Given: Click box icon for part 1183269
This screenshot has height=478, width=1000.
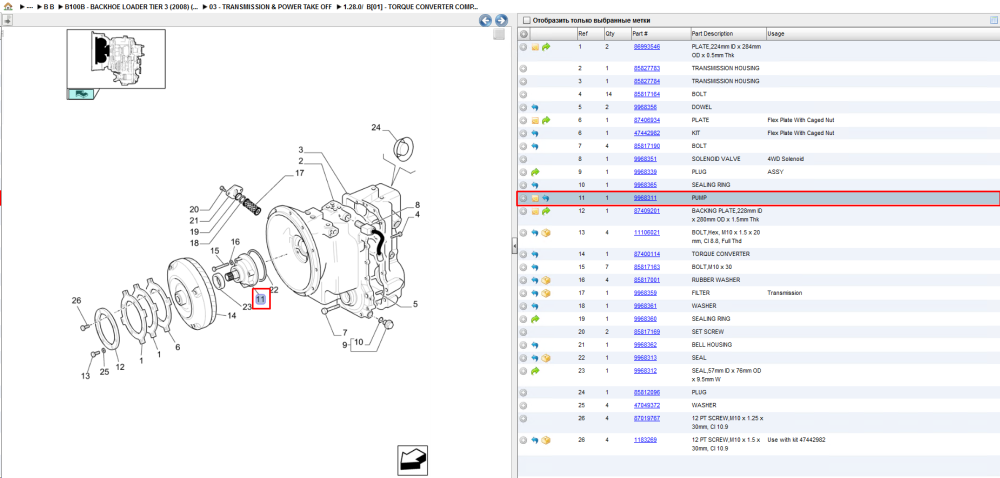Looking at the screenshot, I should [546, 440].
